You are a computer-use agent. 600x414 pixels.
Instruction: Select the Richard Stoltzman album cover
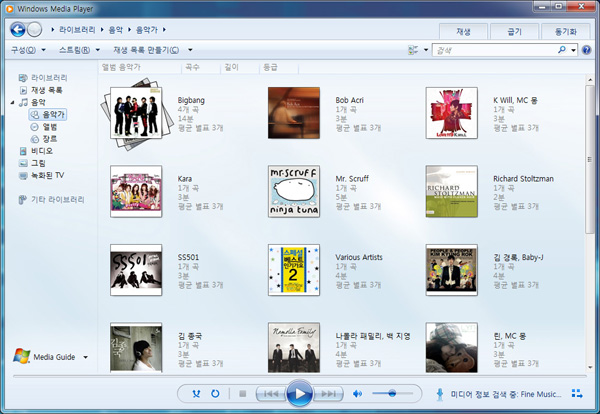(452, 191)
